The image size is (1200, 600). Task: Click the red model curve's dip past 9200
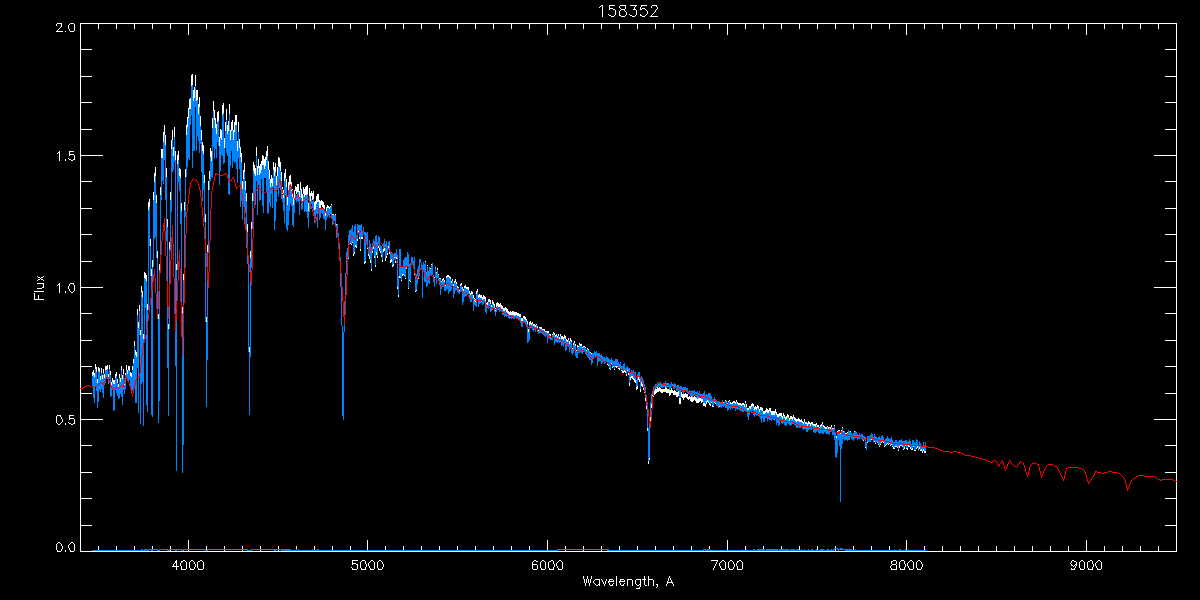pyautogui.click(x=1128, y=489)
